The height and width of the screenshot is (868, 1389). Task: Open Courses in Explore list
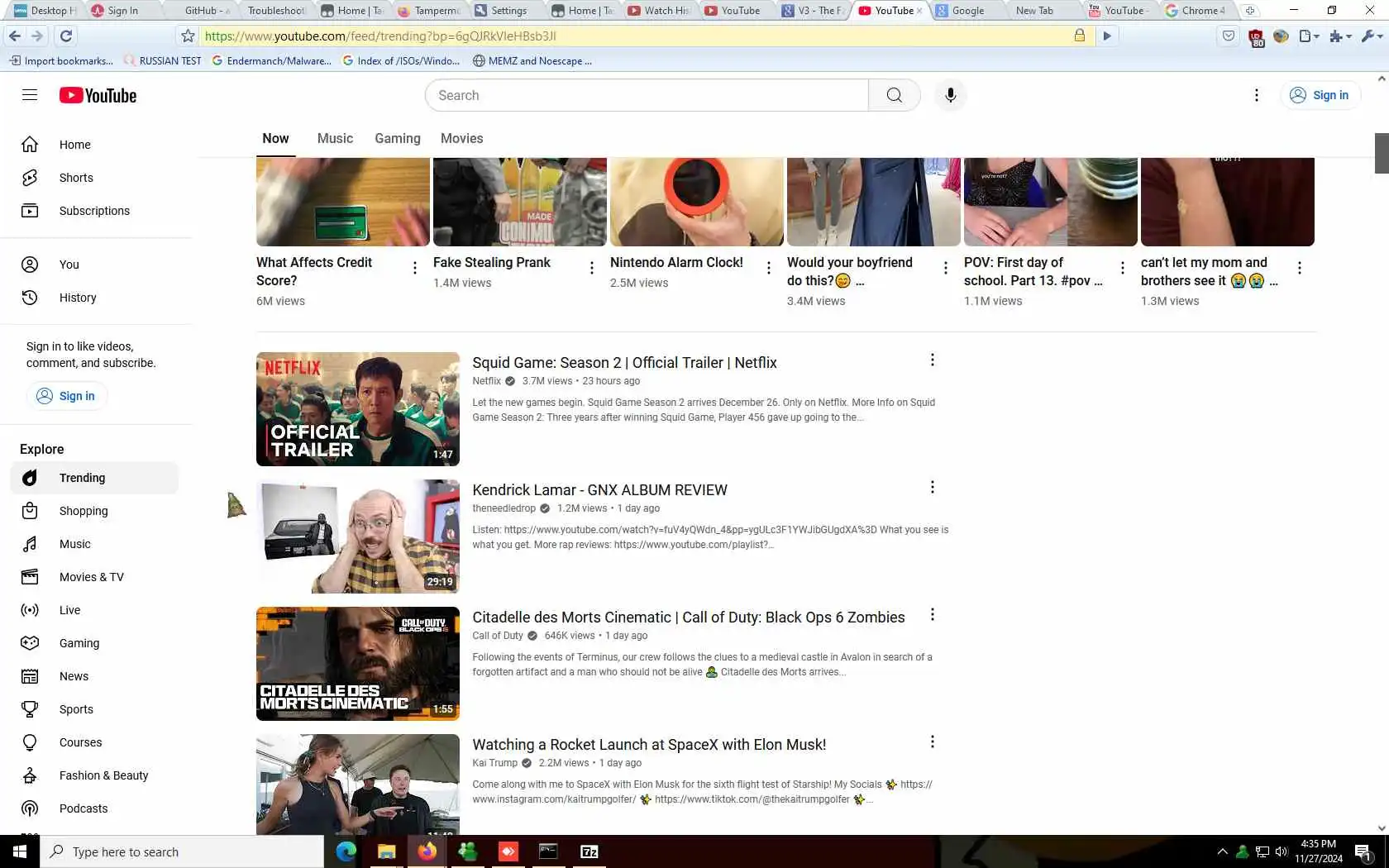point(96,742)
